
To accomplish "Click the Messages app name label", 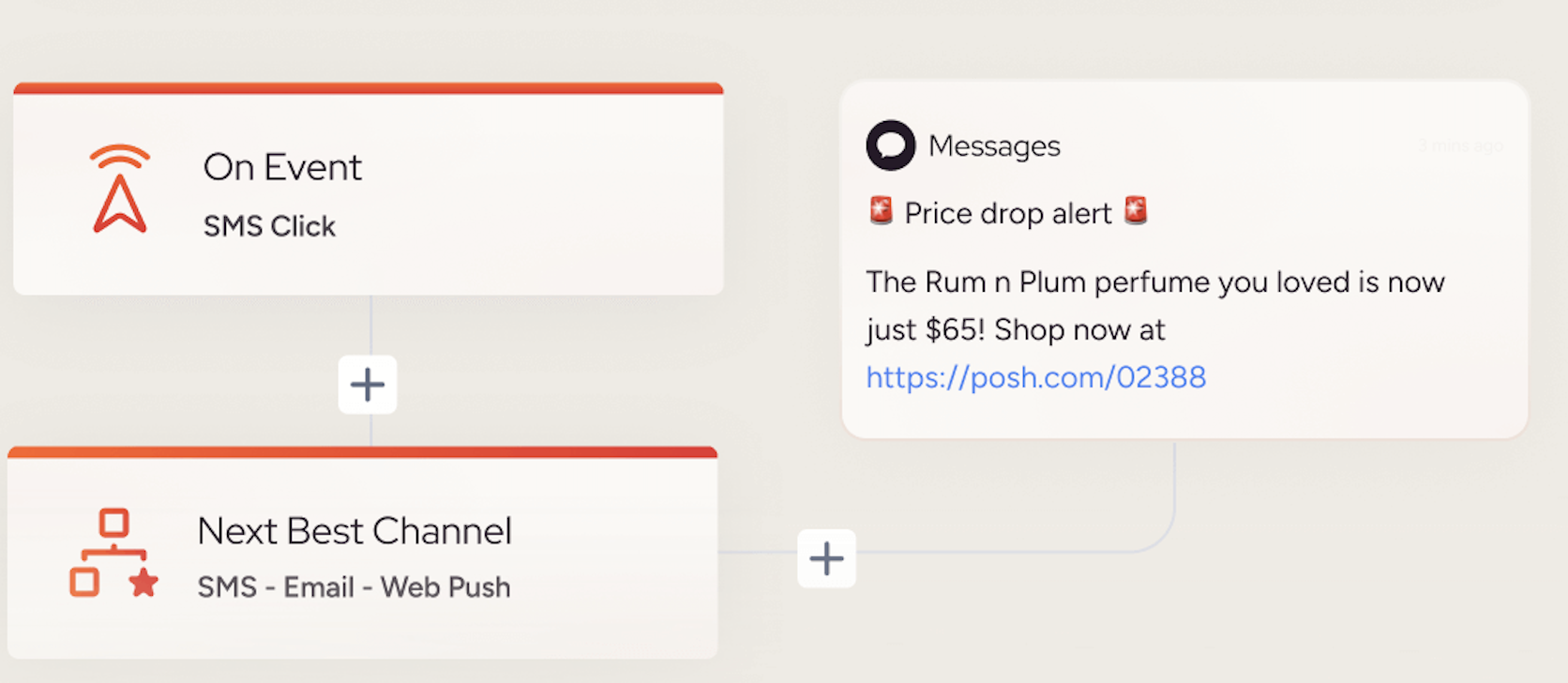I will point(994,146).
